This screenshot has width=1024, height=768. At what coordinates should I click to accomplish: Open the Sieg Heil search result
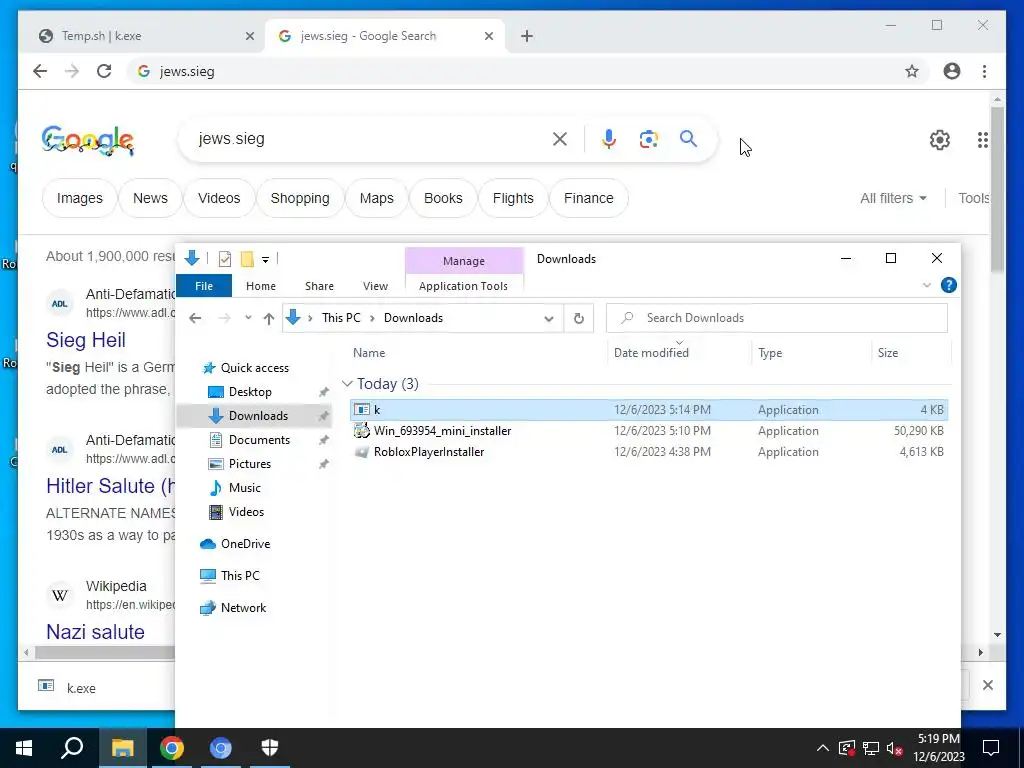(86, 340)
